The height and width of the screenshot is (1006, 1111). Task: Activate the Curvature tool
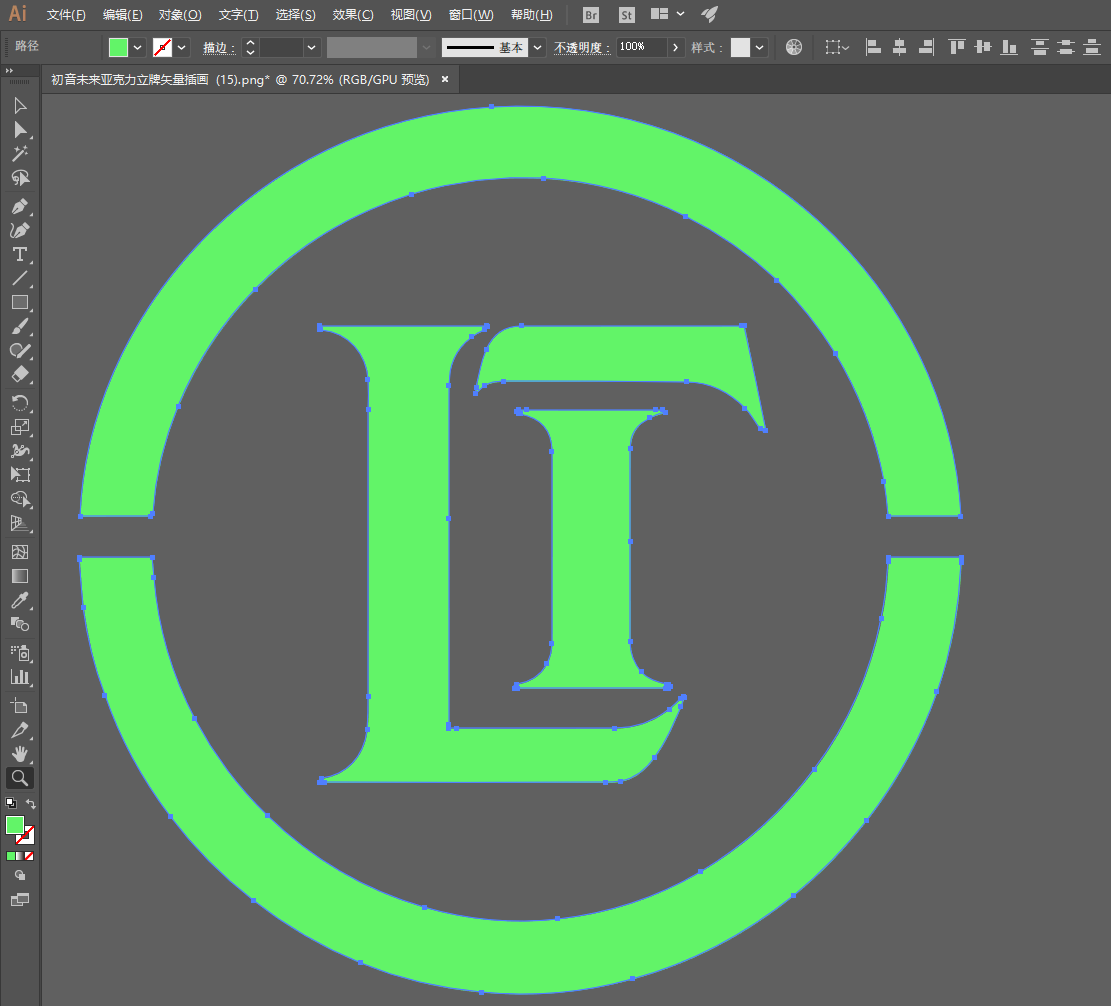click(x=20, y=230)
